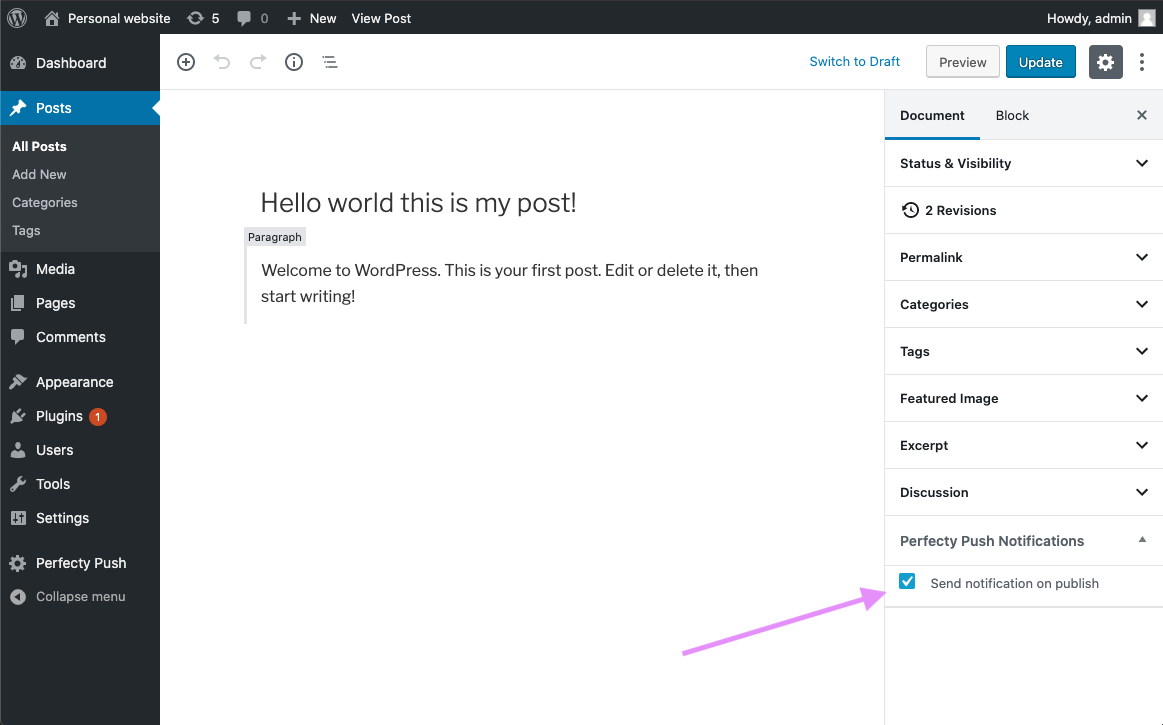
Task: Open the content structure info icon
Action: pyautogui.click(x=294, y=62)
